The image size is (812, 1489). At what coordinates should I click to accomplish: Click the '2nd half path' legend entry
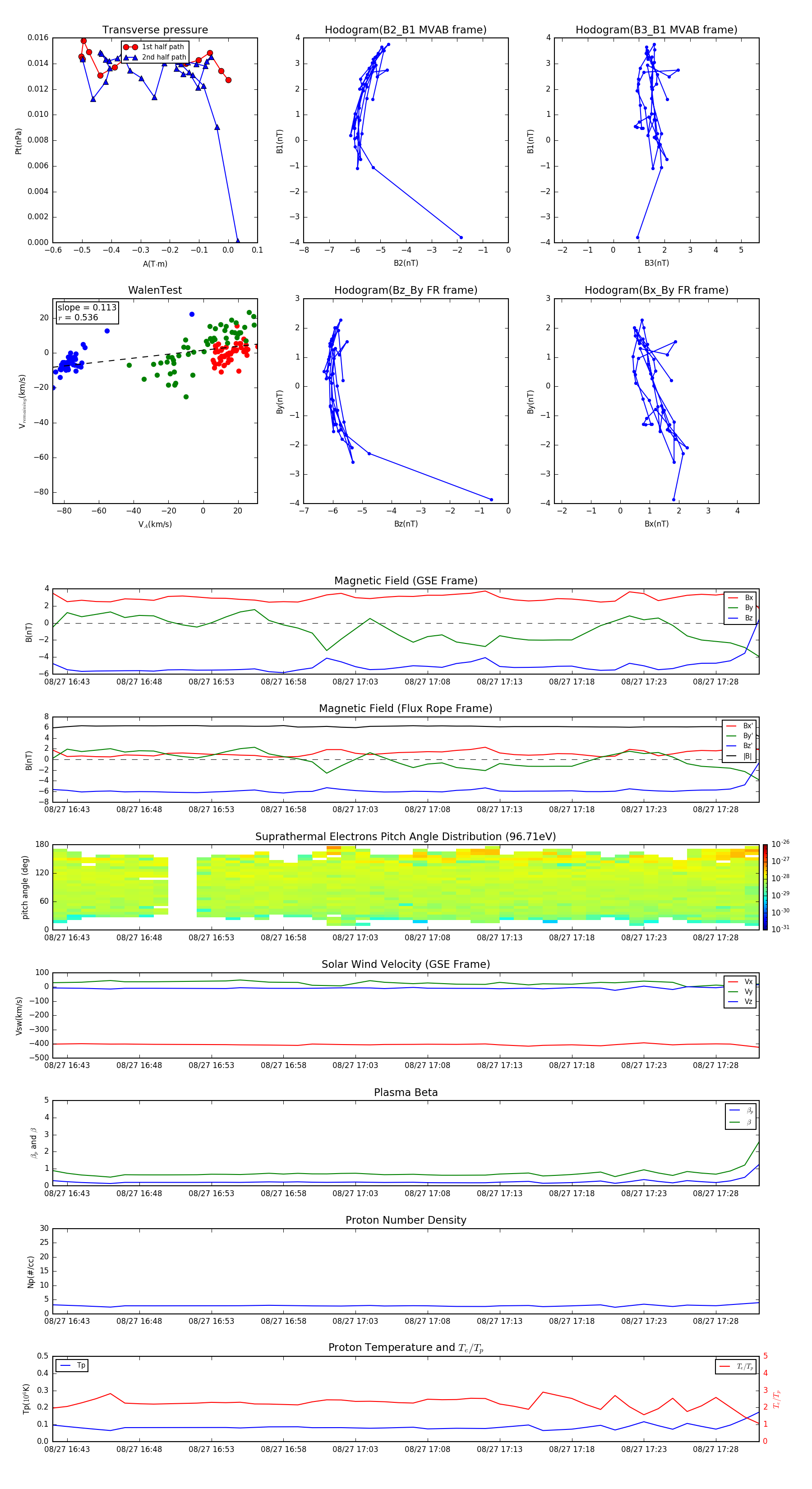tap(155, 57)
